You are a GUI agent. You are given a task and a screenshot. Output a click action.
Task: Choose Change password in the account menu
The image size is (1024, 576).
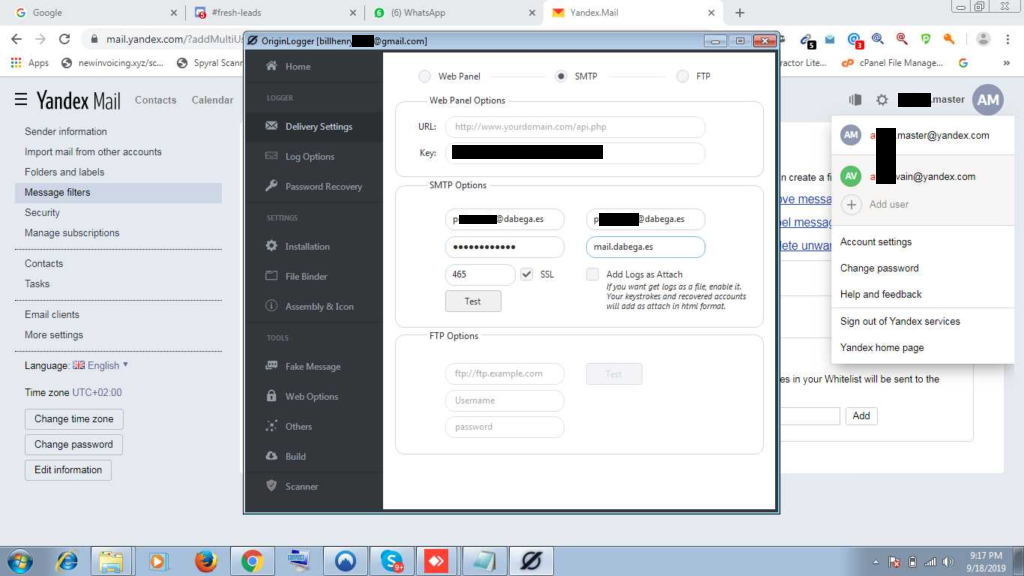879,268
